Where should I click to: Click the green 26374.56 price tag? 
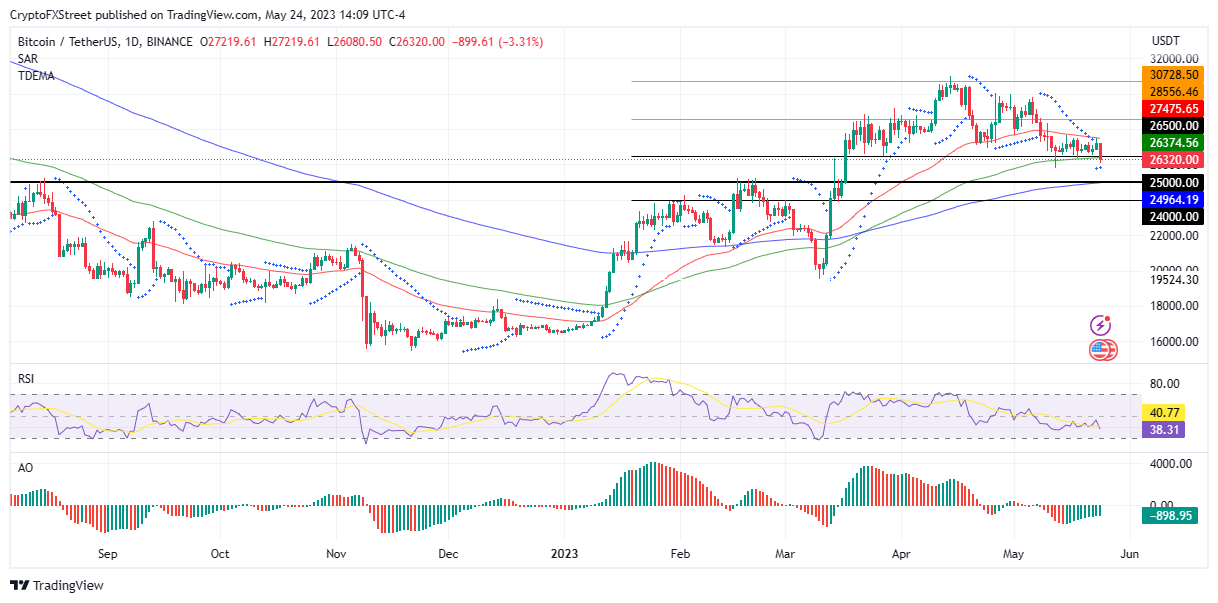tap(1174, 143)
